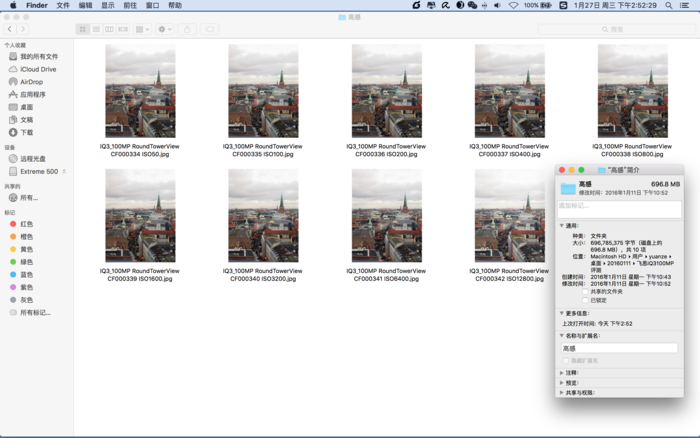Click the Share toolbar button

point(187,29)
